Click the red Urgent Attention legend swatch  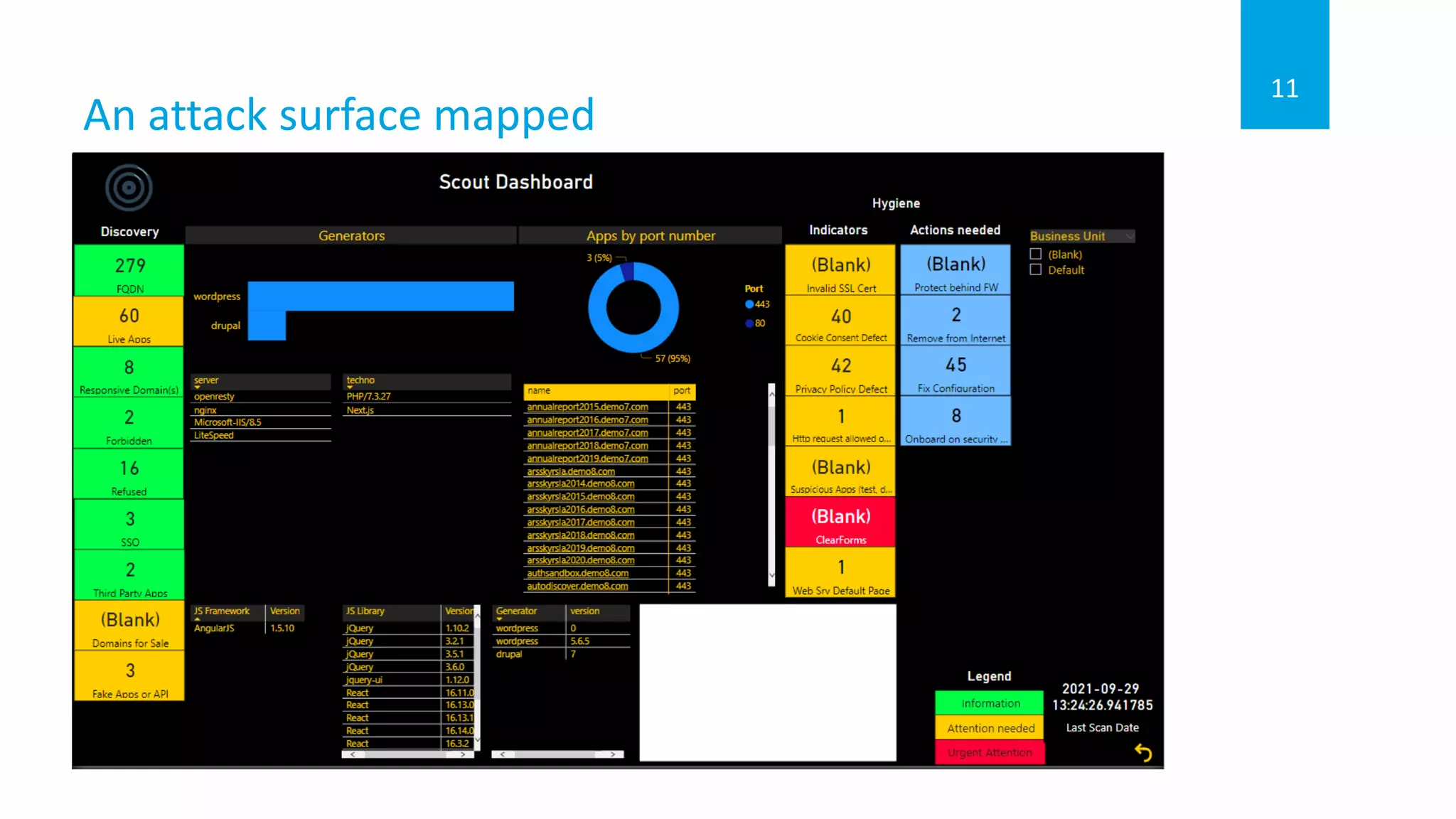click(x=990, y=752)
